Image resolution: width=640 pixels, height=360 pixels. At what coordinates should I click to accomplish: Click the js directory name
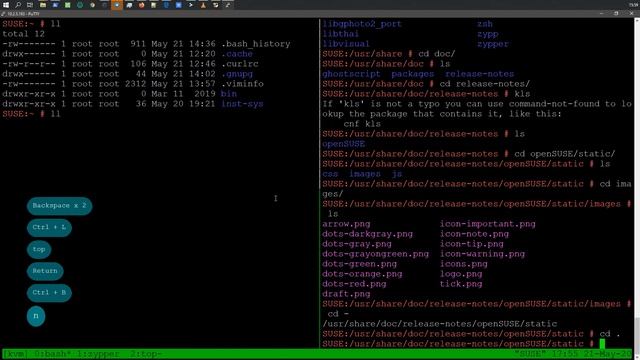pos(397,174)
